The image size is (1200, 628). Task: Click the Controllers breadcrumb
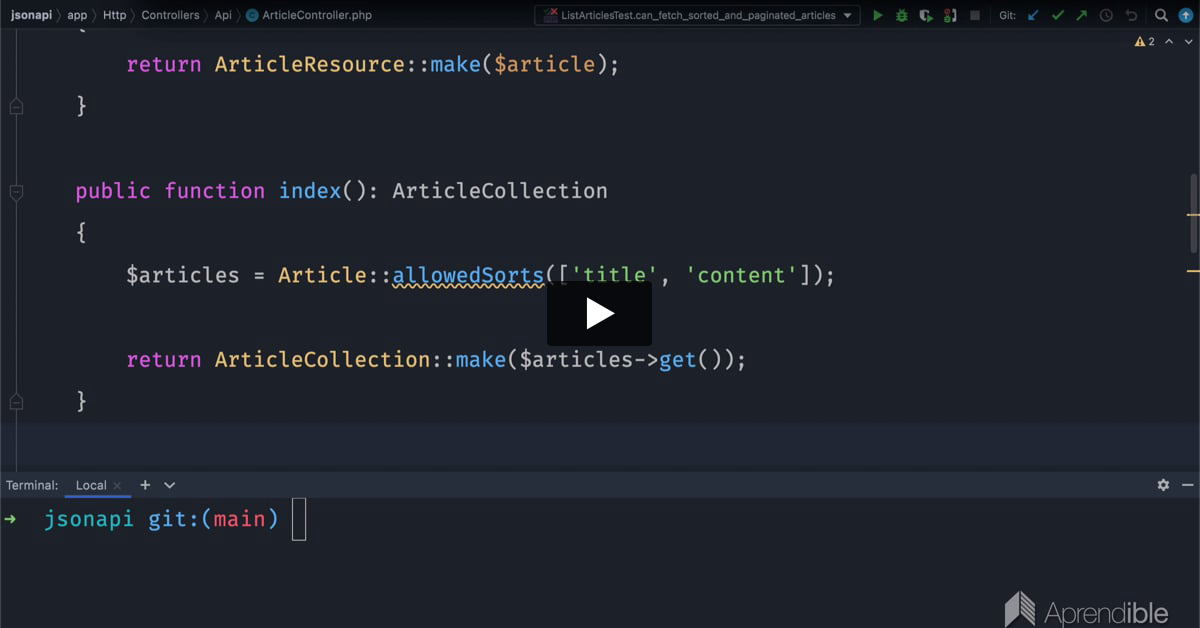[170, 15]
